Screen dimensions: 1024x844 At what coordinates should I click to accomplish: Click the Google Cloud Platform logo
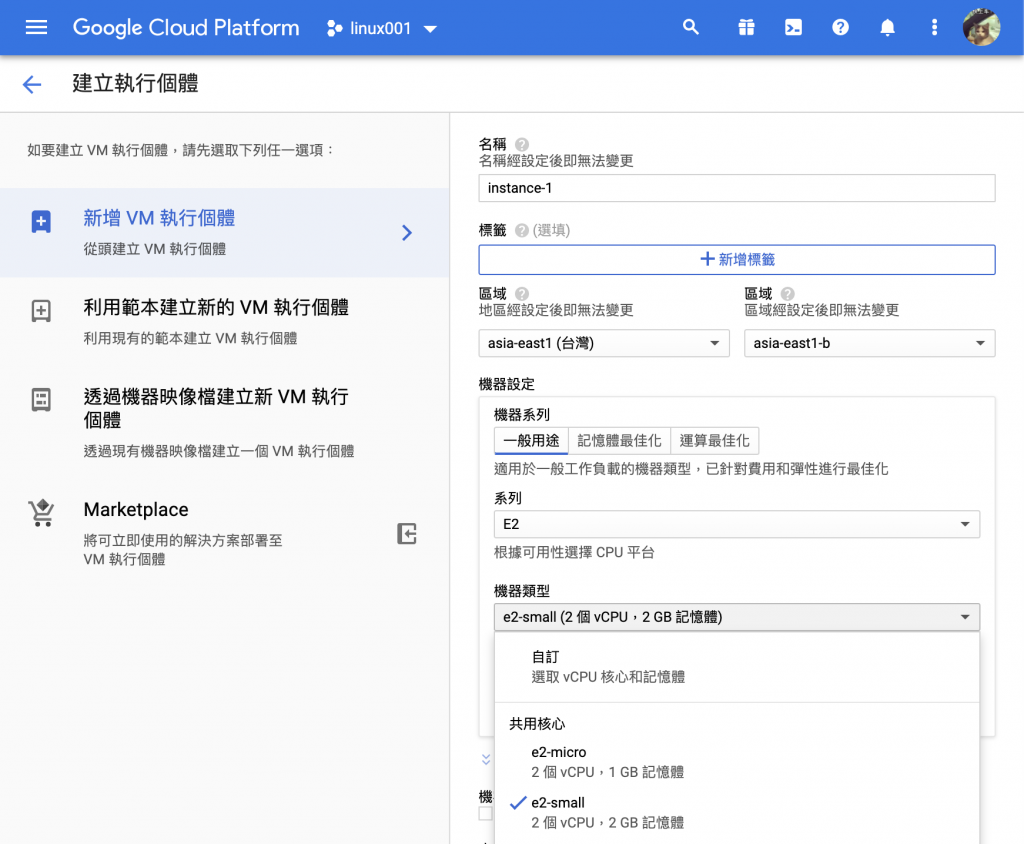[186, 27]
